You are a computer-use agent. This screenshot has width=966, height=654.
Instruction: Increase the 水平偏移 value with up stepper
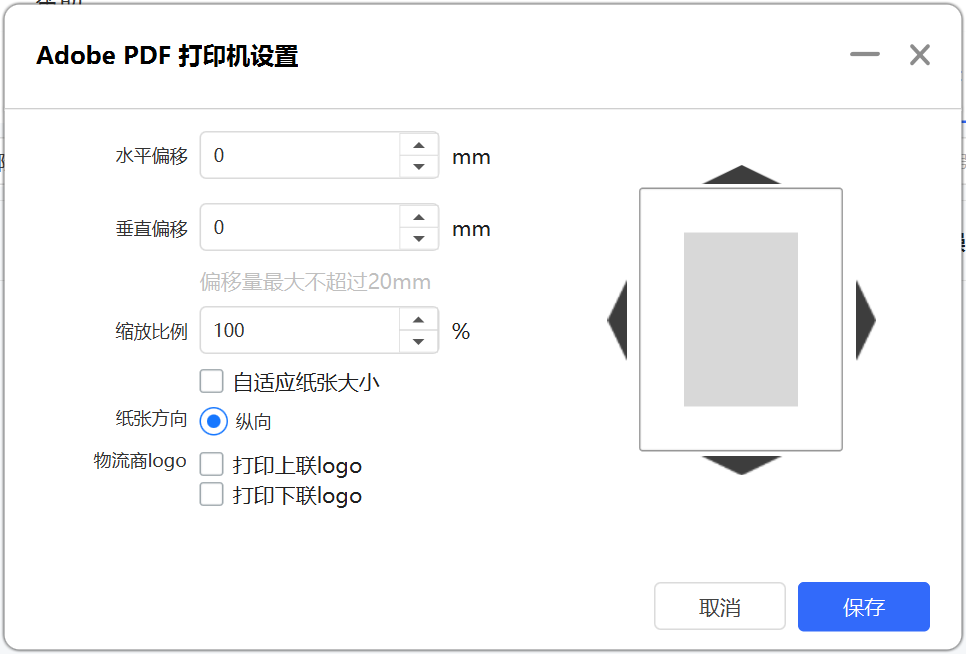tap(419, 145)
